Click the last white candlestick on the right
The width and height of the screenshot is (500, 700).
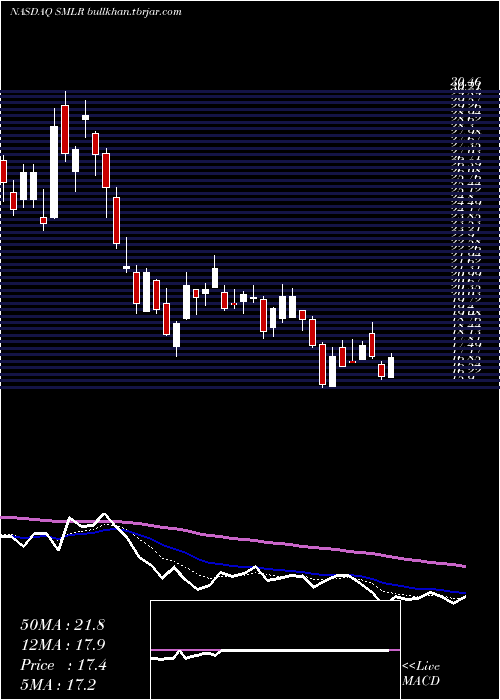point(391,367)
